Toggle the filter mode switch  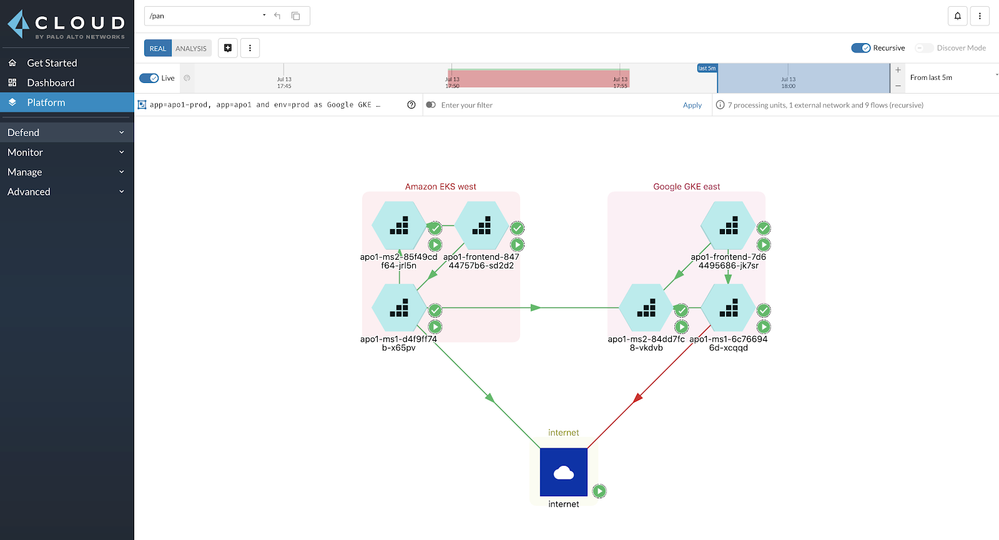point(431,105)
